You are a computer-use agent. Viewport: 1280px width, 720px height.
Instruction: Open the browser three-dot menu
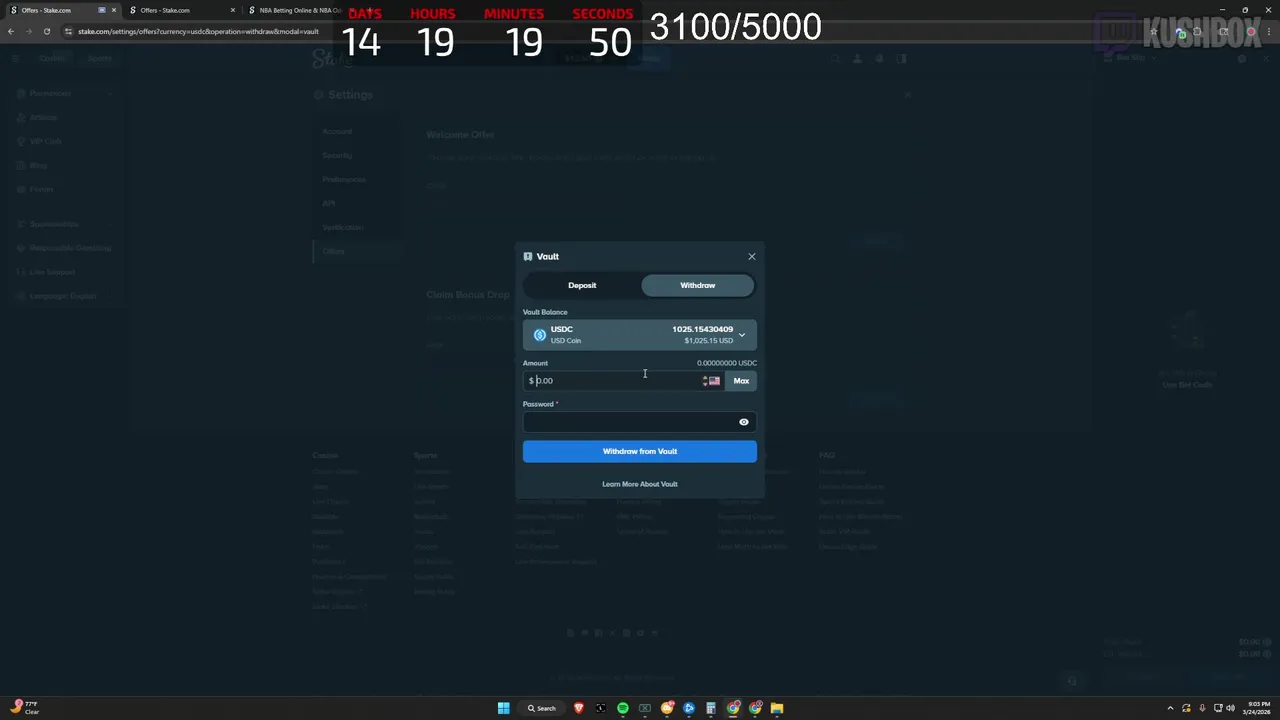click(1269, 32)
